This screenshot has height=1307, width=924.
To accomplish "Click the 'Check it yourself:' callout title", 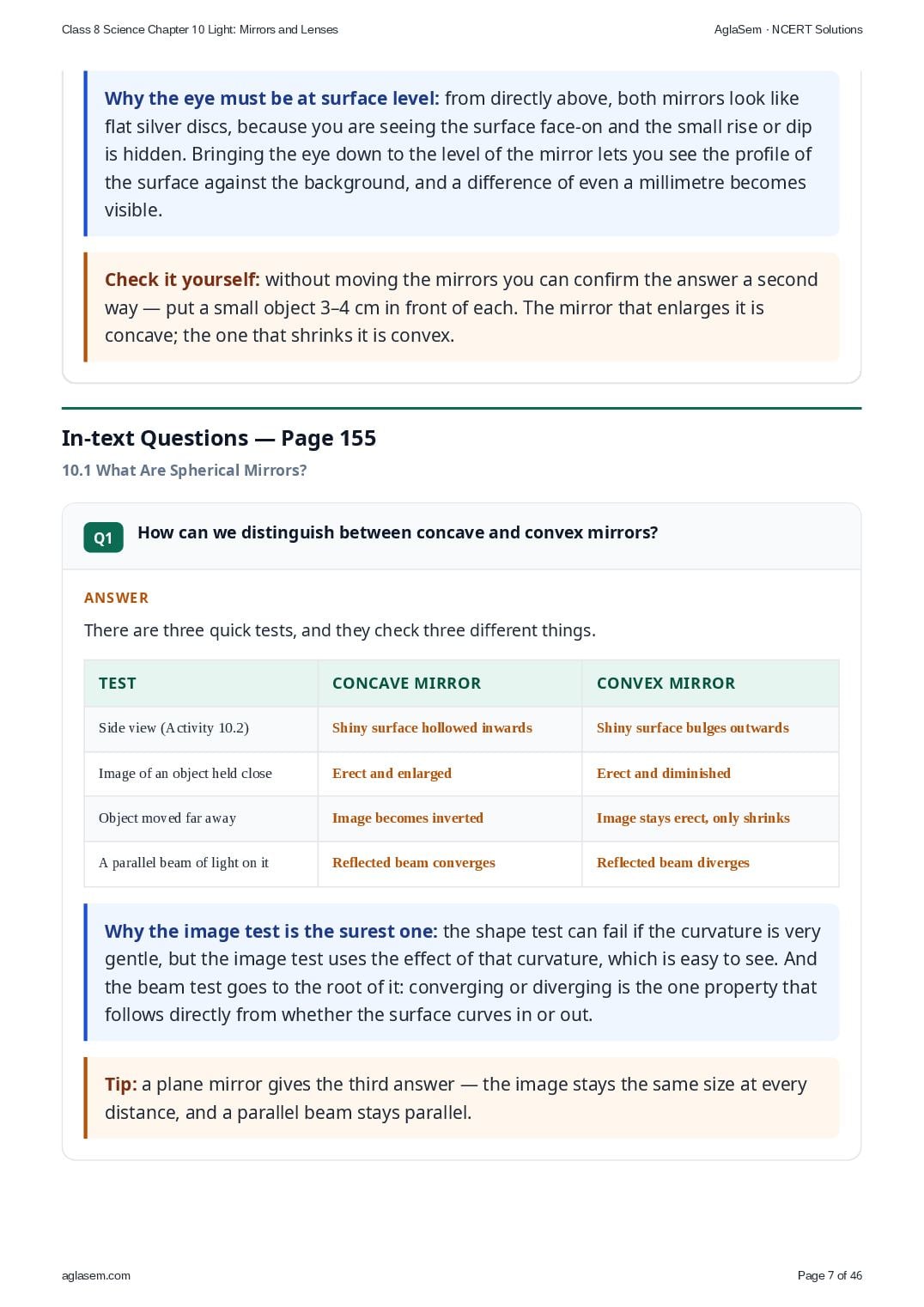I will tap(182, 280).
